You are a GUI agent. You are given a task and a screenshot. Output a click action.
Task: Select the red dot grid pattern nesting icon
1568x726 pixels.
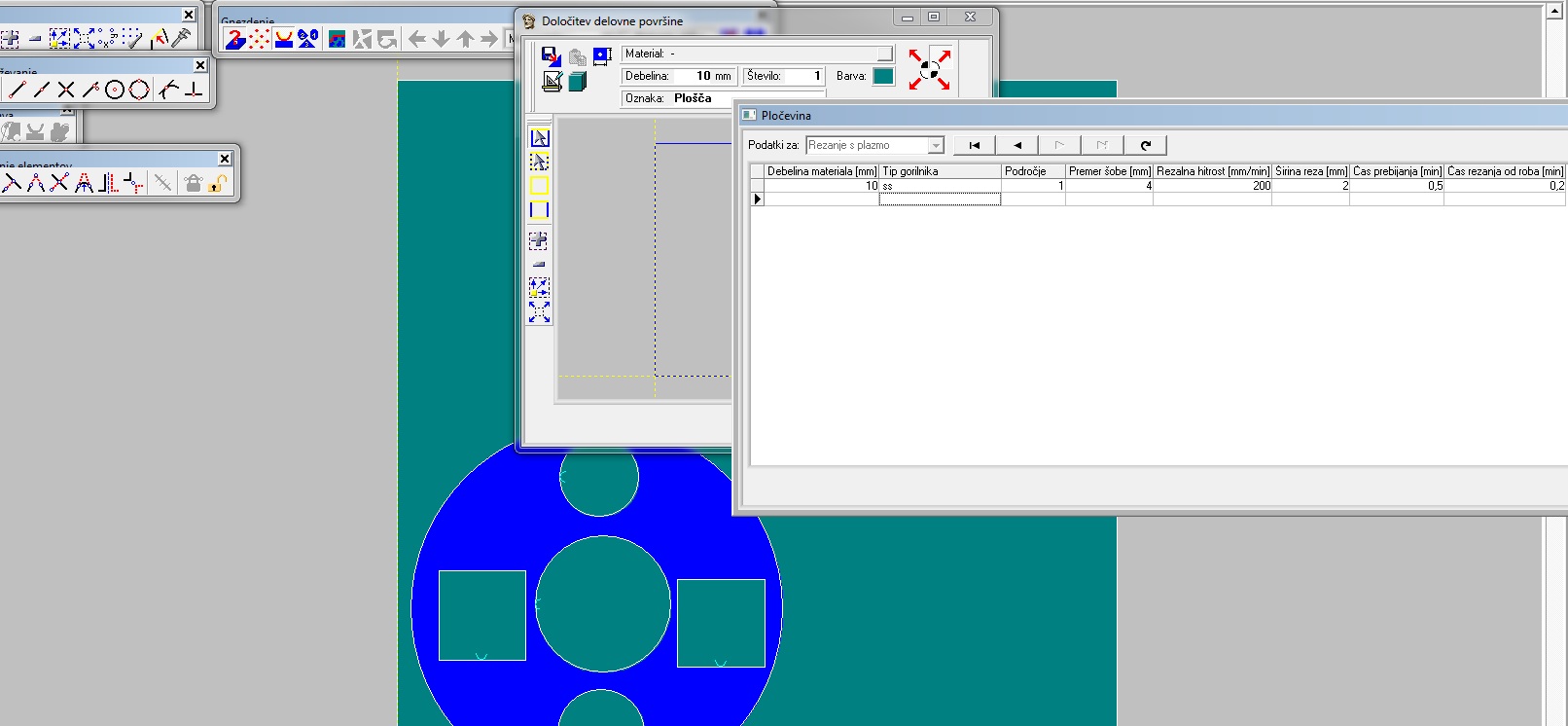(259, 39)
